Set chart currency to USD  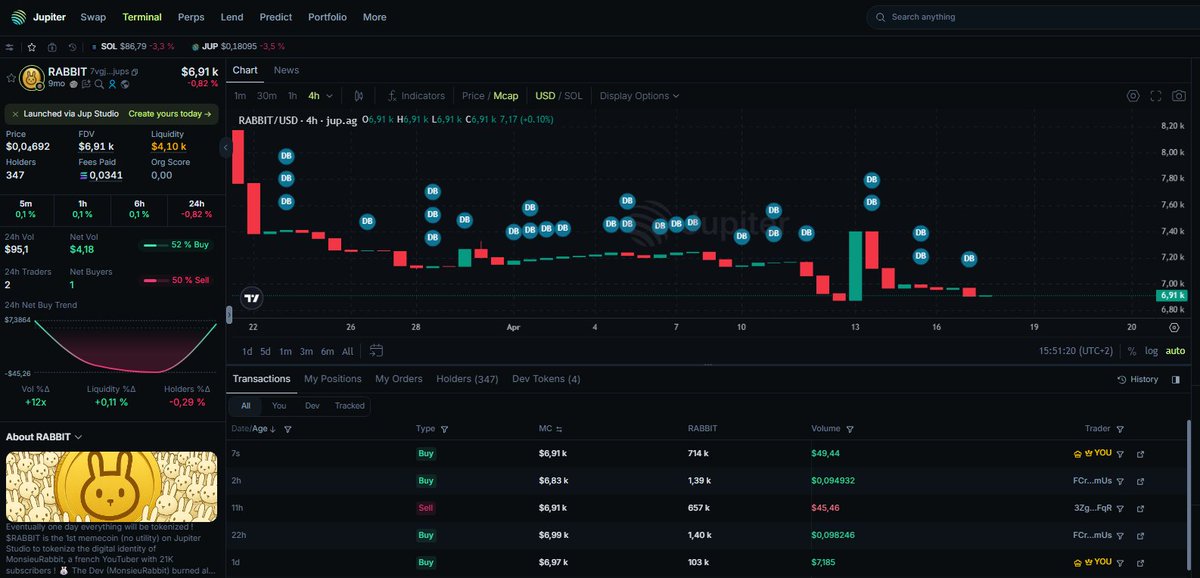tap(545, 96)
